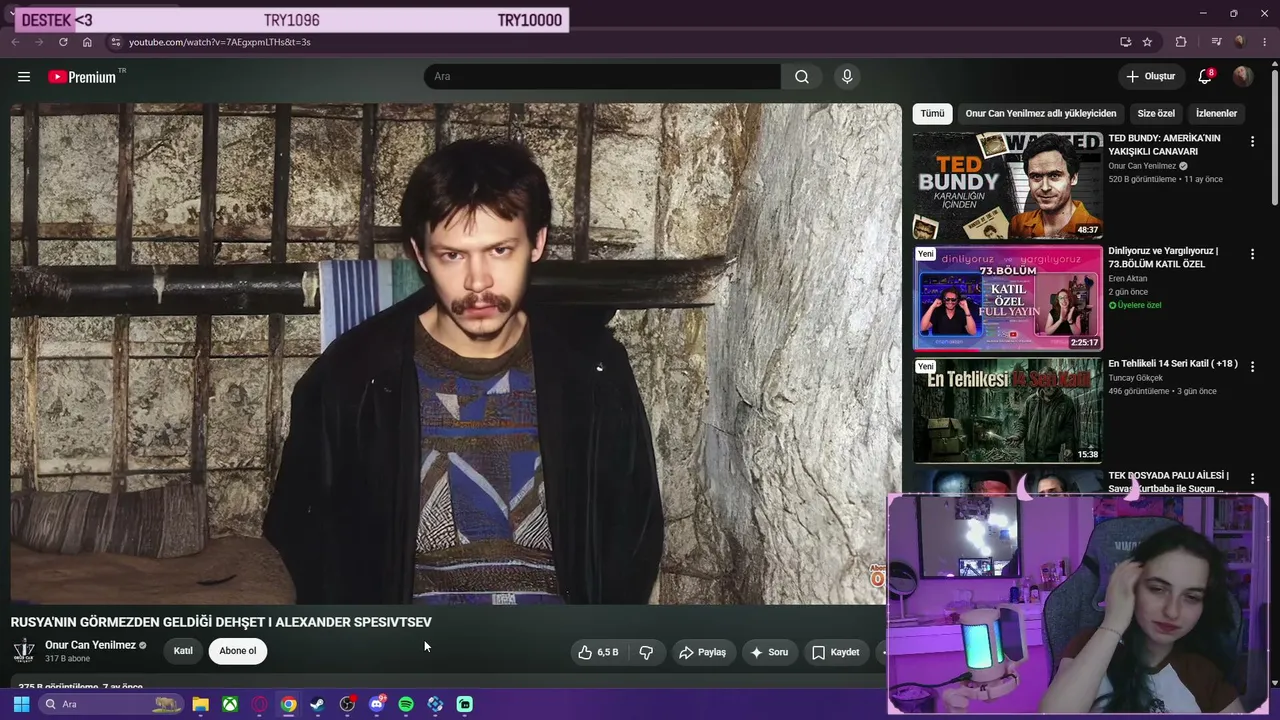Bookmark this page with the star
1280x720 pixels.
[1147, 42]
